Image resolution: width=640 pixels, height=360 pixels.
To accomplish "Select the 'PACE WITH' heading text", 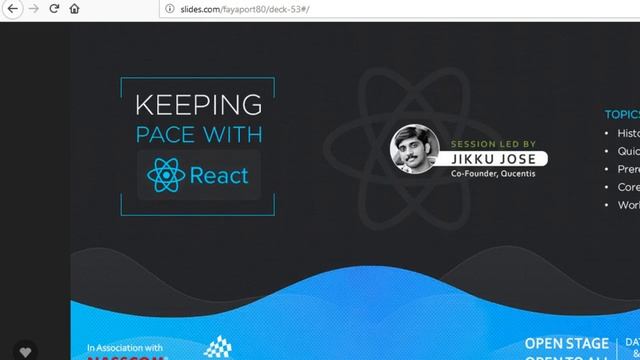I will click(199, 135).
